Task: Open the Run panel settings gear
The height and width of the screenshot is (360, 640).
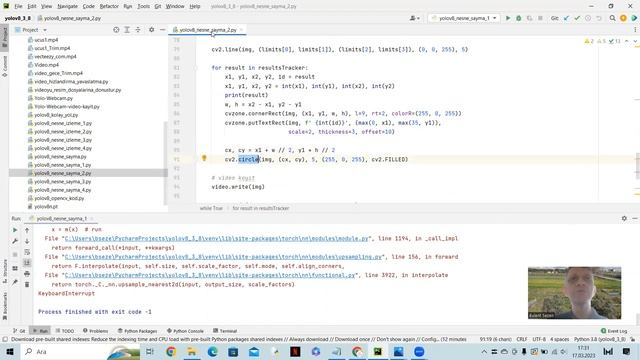Action: pyautogui.click(x=624, y=219)
